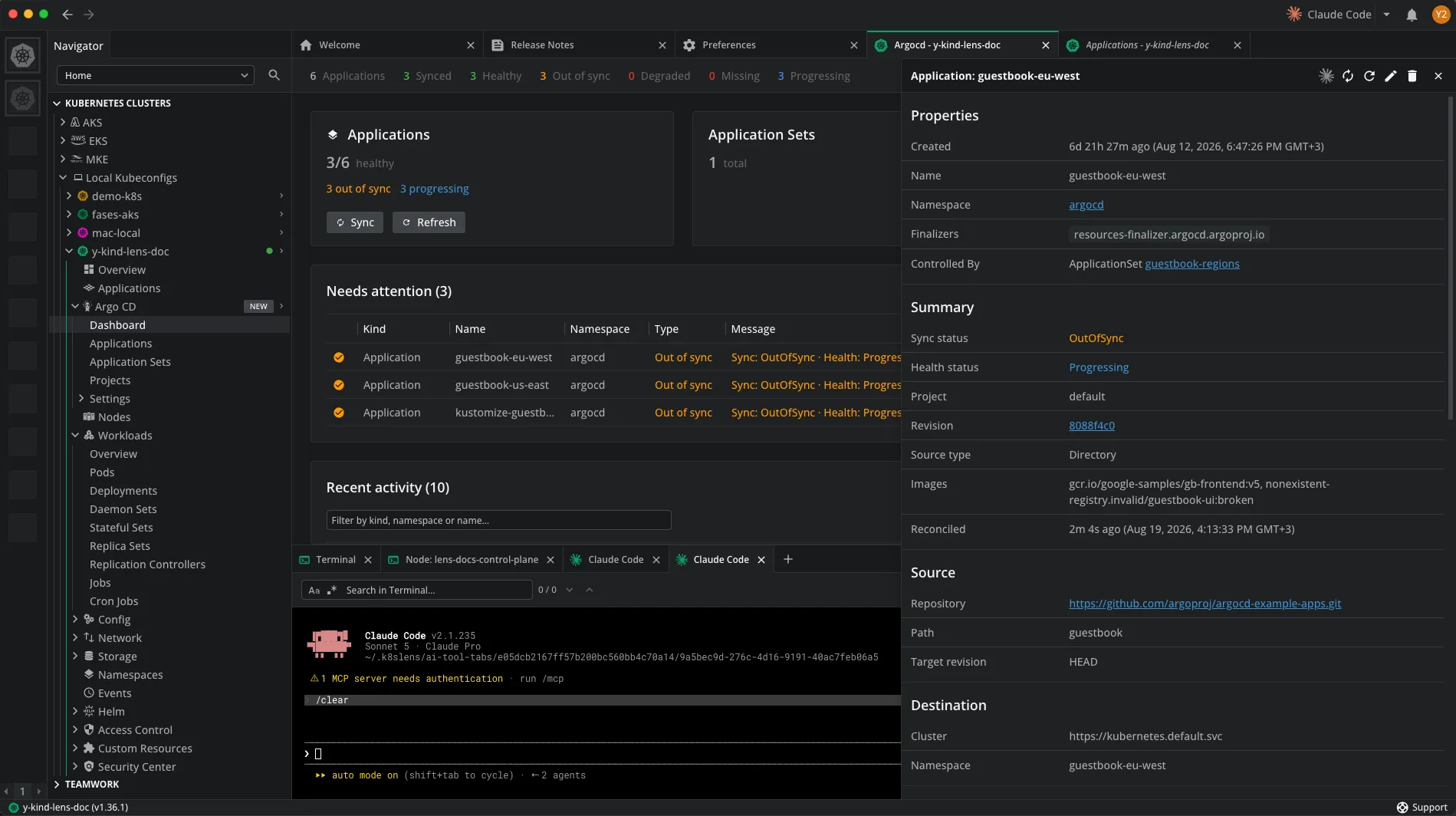Close the Release Notes tab
The image size is (1456, 816).
point(662,45)
